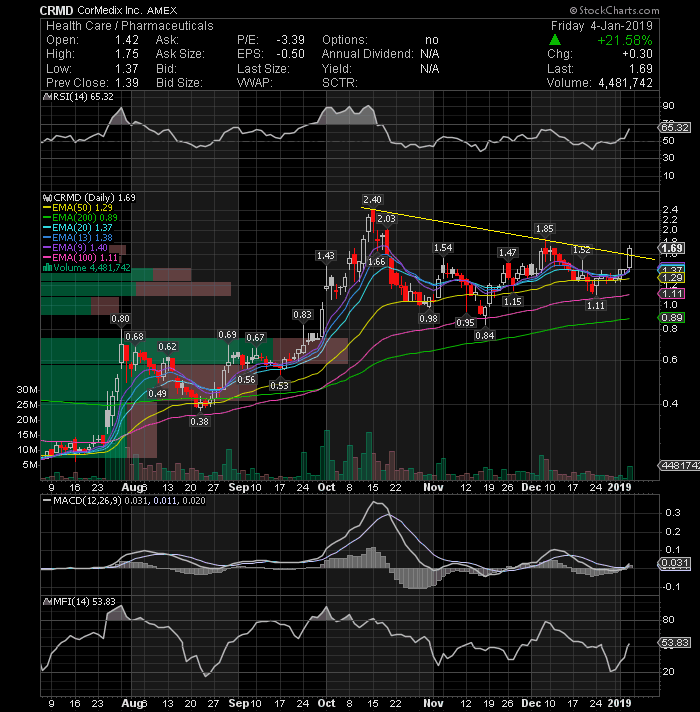Click the 30M volume scale label
The height and width of the screenshot is (712, 700).
[x=27, y=390]
